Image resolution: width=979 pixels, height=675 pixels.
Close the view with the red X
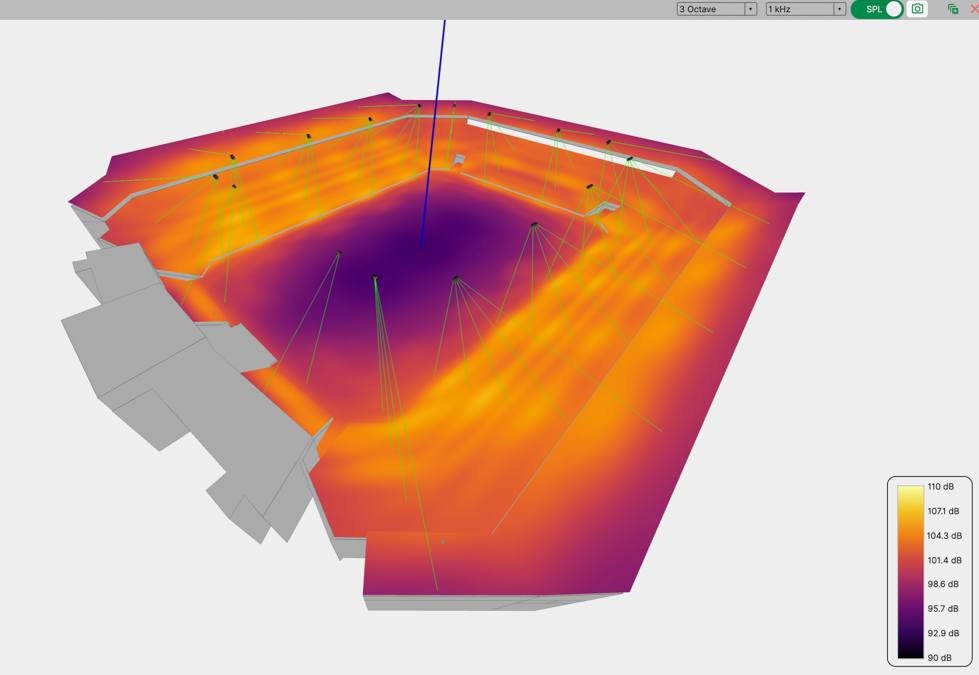(x=974, y=9)
